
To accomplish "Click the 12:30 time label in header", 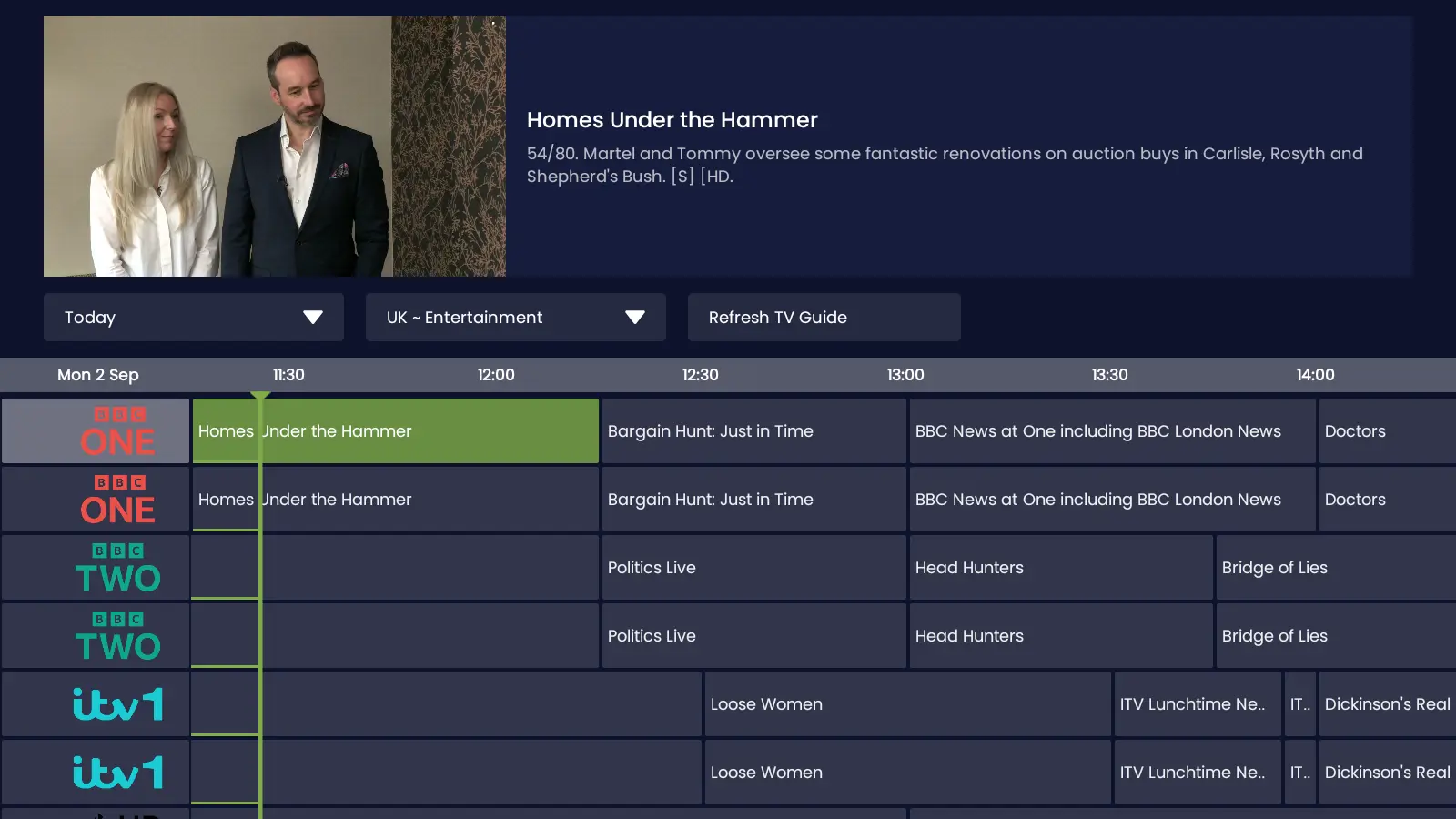I will tap(700, 375).
